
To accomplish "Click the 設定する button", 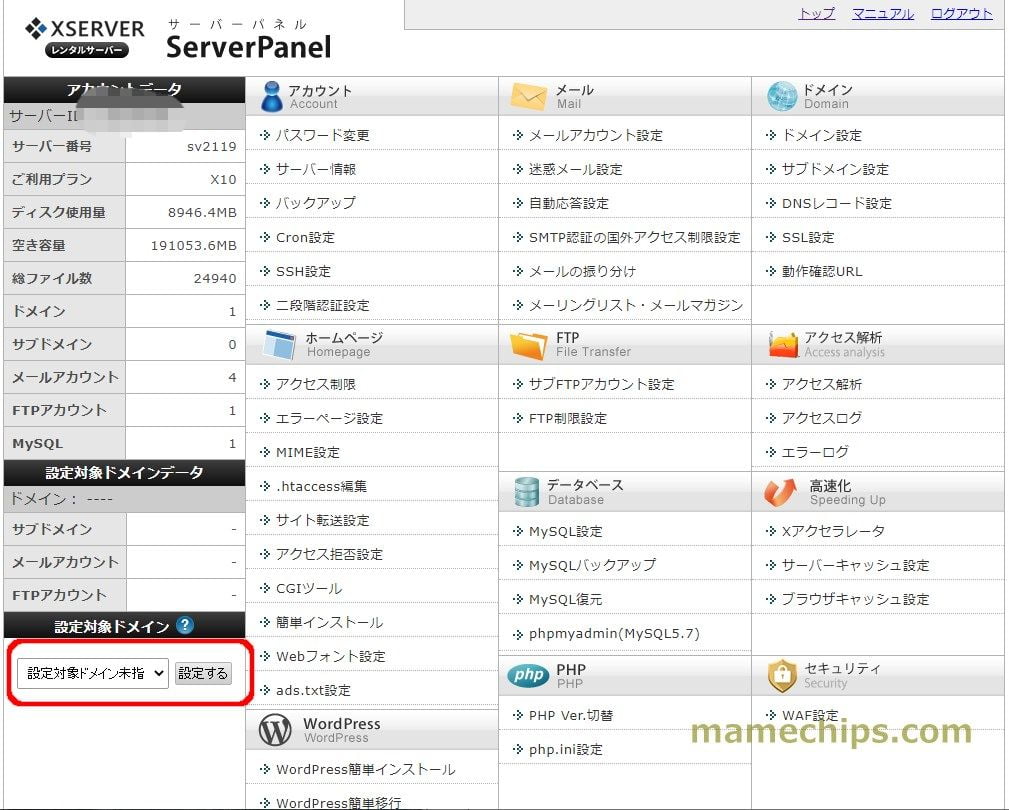I will pyautogui.click(x=203, y=674).
